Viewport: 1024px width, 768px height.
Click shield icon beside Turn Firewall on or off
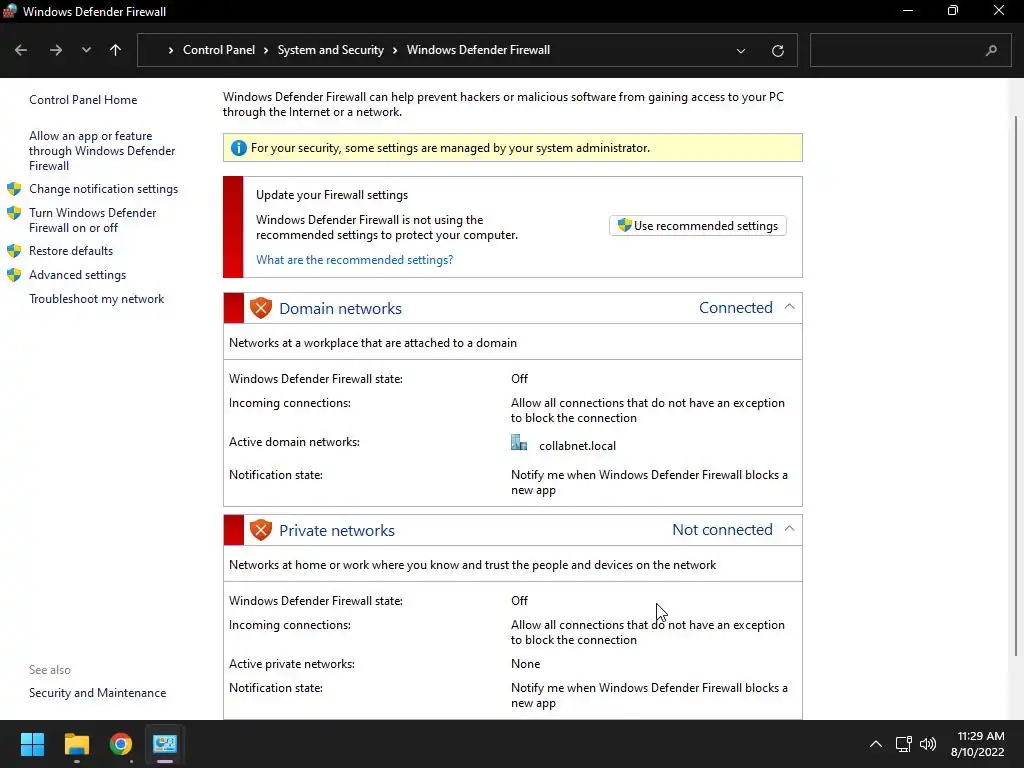click(14, 213)
